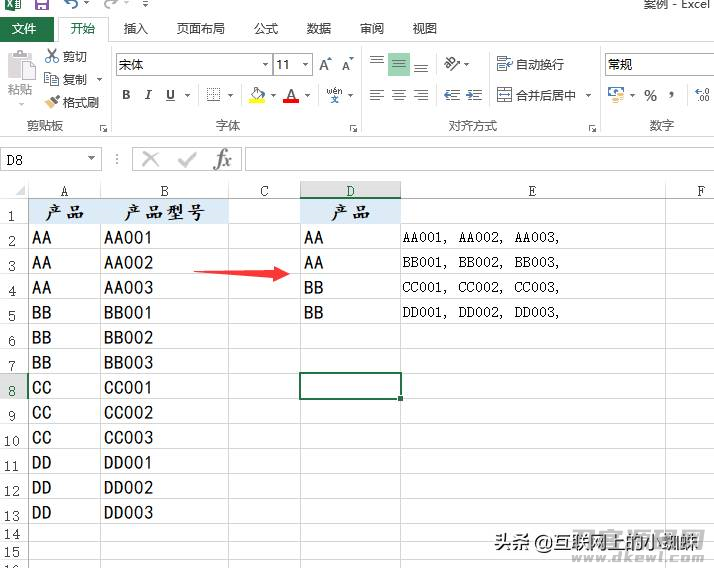Viewport: 714px width, 568px height.
Task: Select the cell containing DD003
Action: [164, 512]
